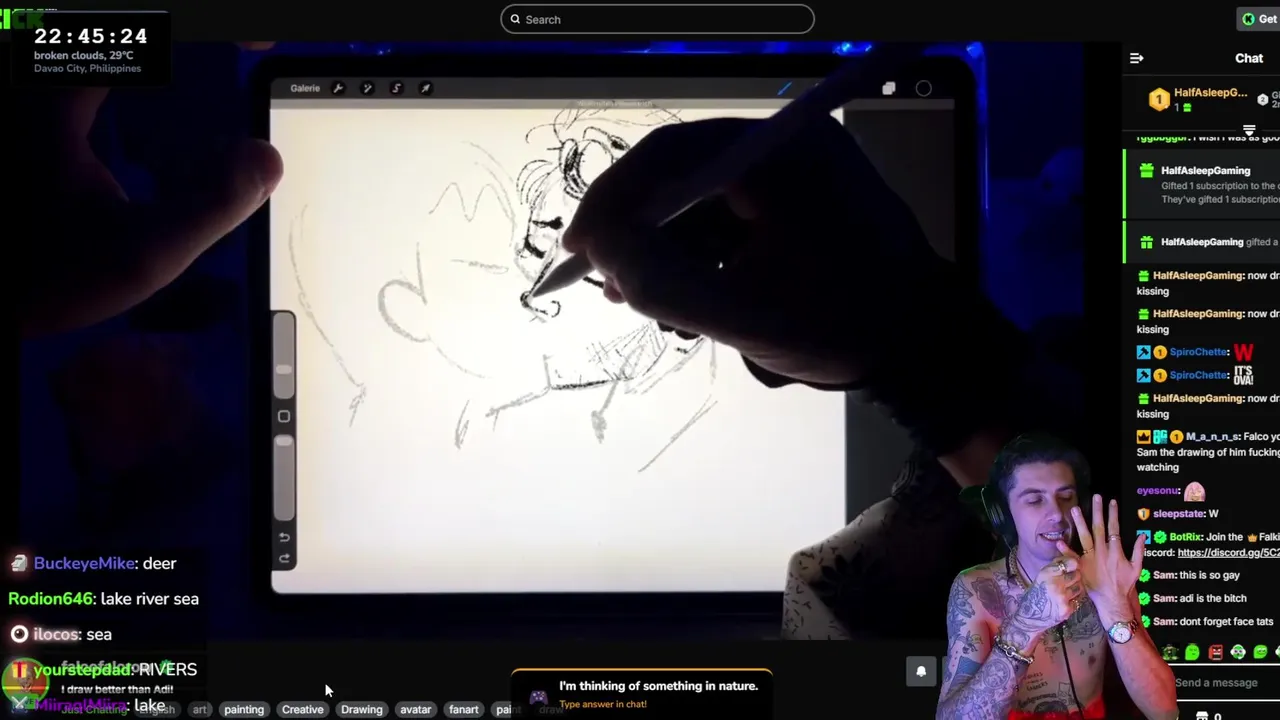Screen dimensions: 1280x720
Task: Select the Chat header tab
Action: click(1249, 58)
